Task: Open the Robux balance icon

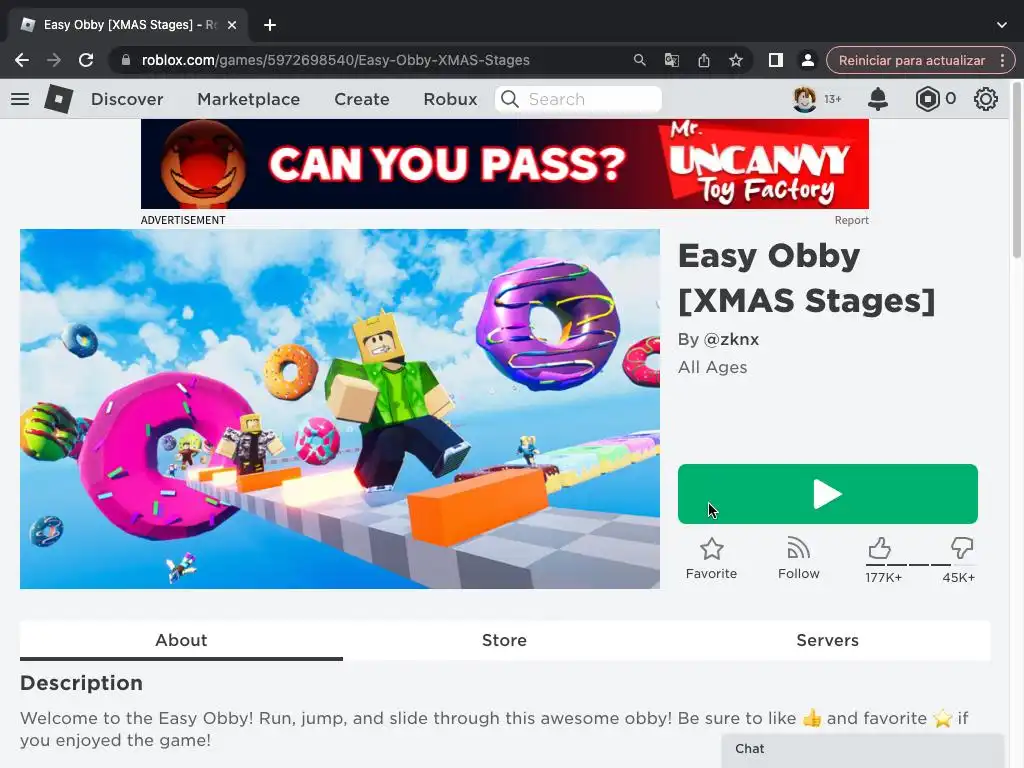Action: point(927,99)
